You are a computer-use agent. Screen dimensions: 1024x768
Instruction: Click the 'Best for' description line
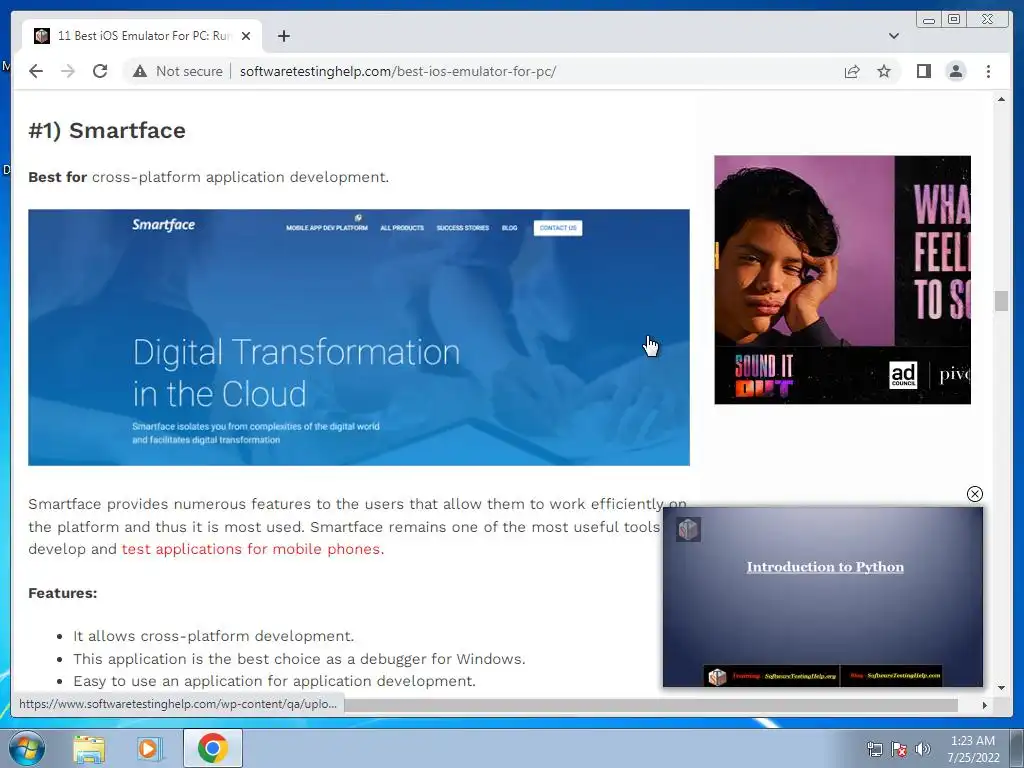(208, 177)
